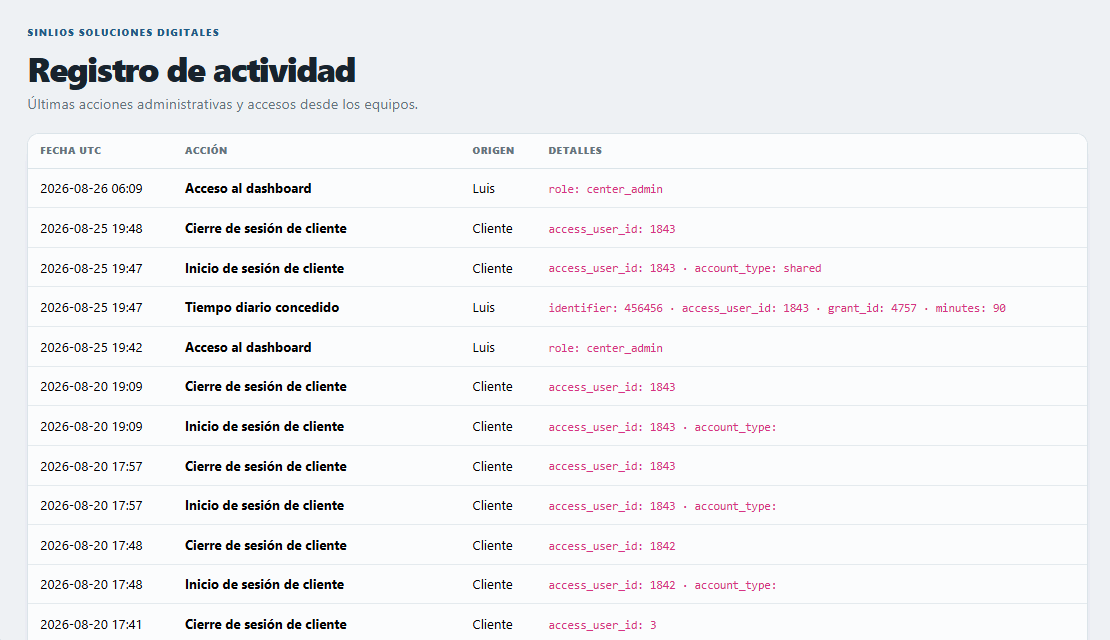This screenshot has width=1110, height=640.
Task: Click 'Cierre de sesión de cliente' in the 2026-08-20 17:57 row
Action: pos(265,467)
